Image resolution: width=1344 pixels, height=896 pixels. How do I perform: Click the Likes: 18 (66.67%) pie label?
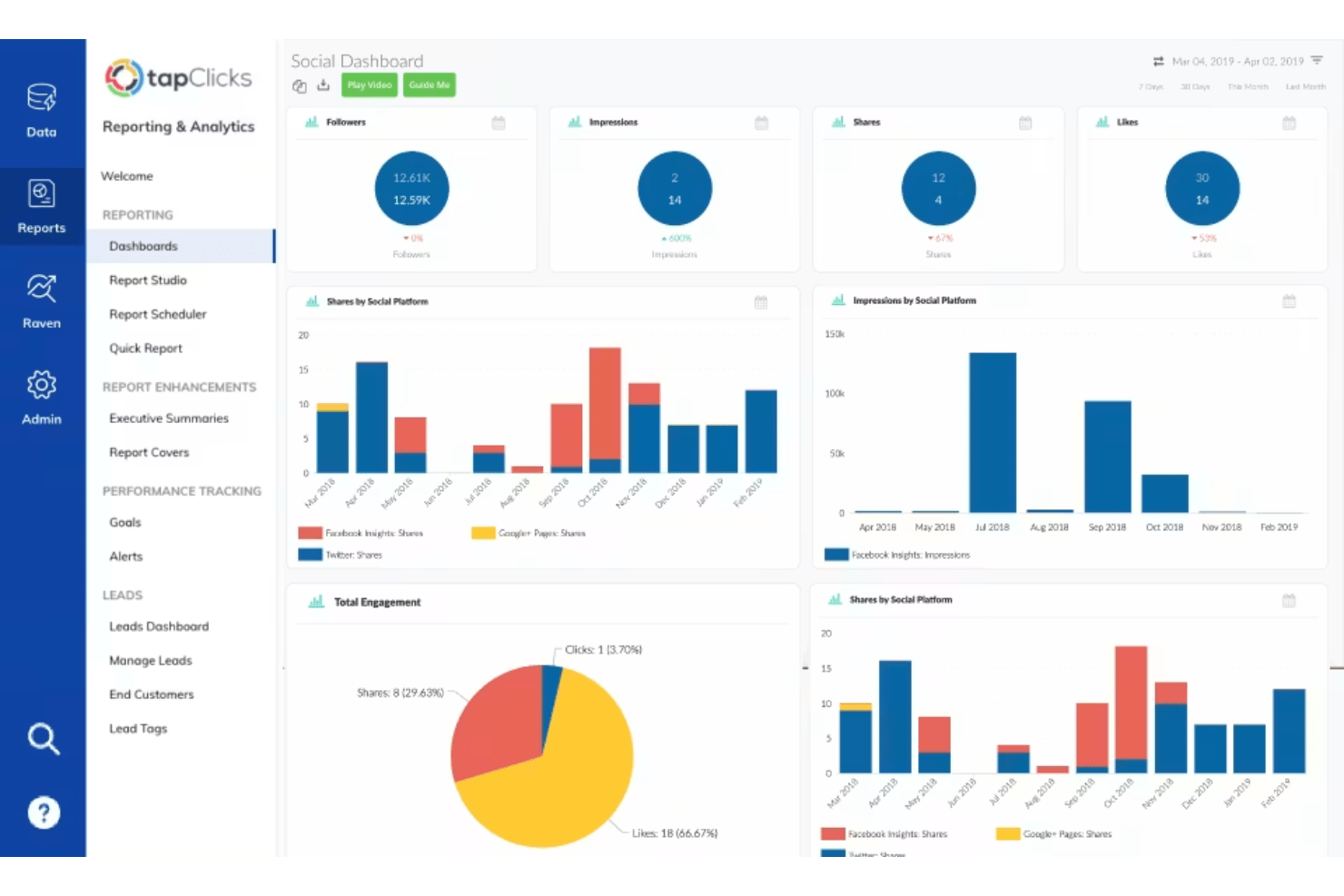tap(675, 833)
